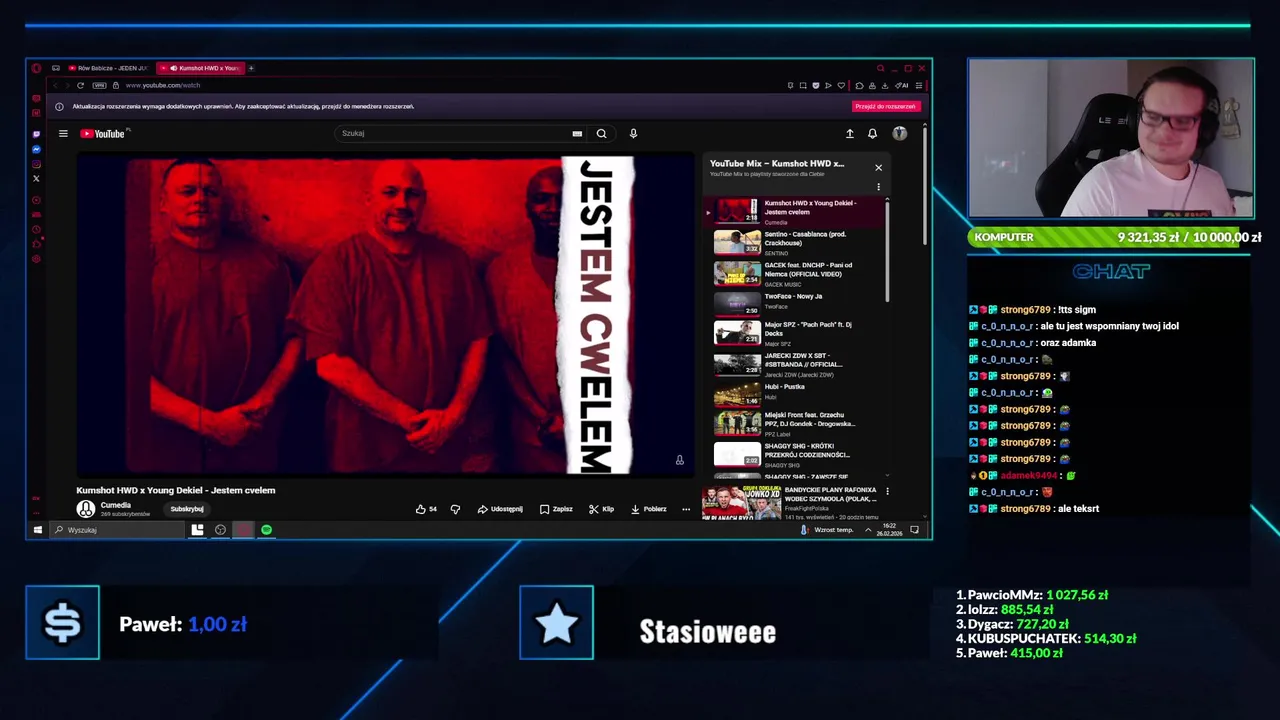Click the address bar URL youtube.com/watch
This screenshot has width=1280, height=720.
[163, 85]
